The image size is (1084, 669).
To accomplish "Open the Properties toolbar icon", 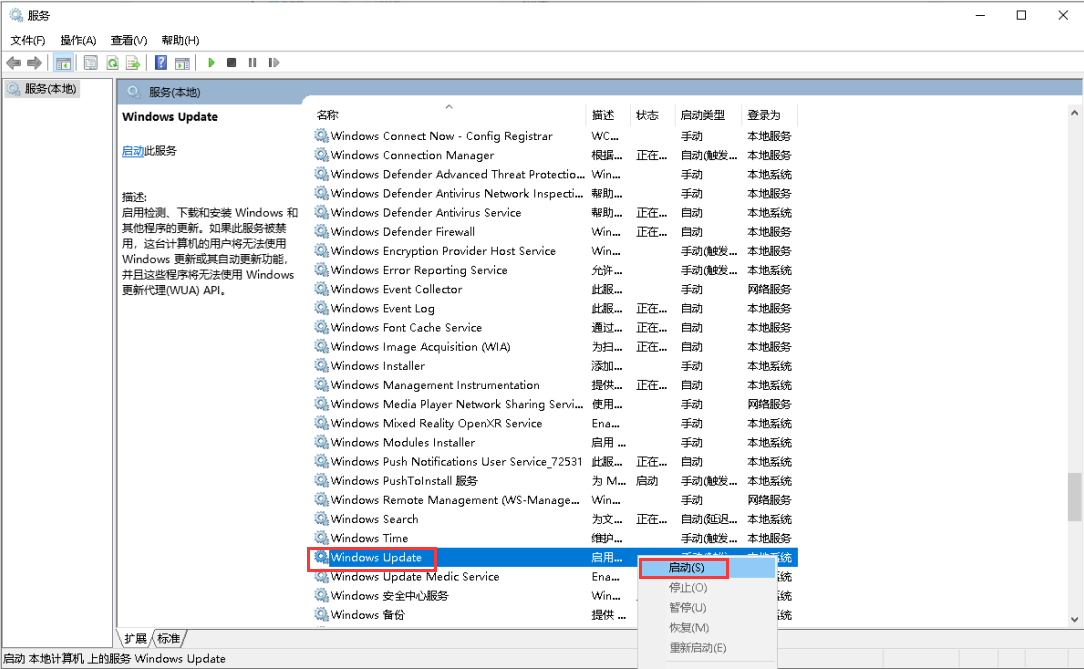I will 91,63.
